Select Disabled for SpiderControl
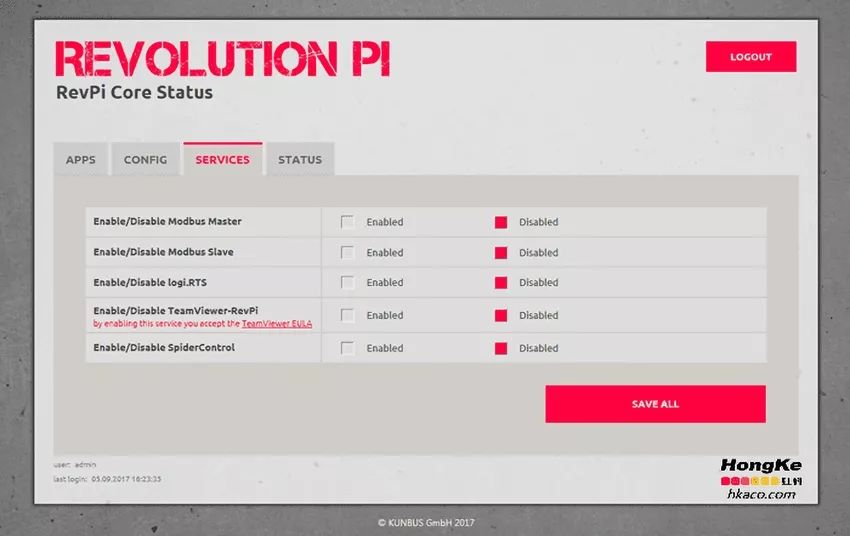 pyautogui.click(x=501, y=348)
